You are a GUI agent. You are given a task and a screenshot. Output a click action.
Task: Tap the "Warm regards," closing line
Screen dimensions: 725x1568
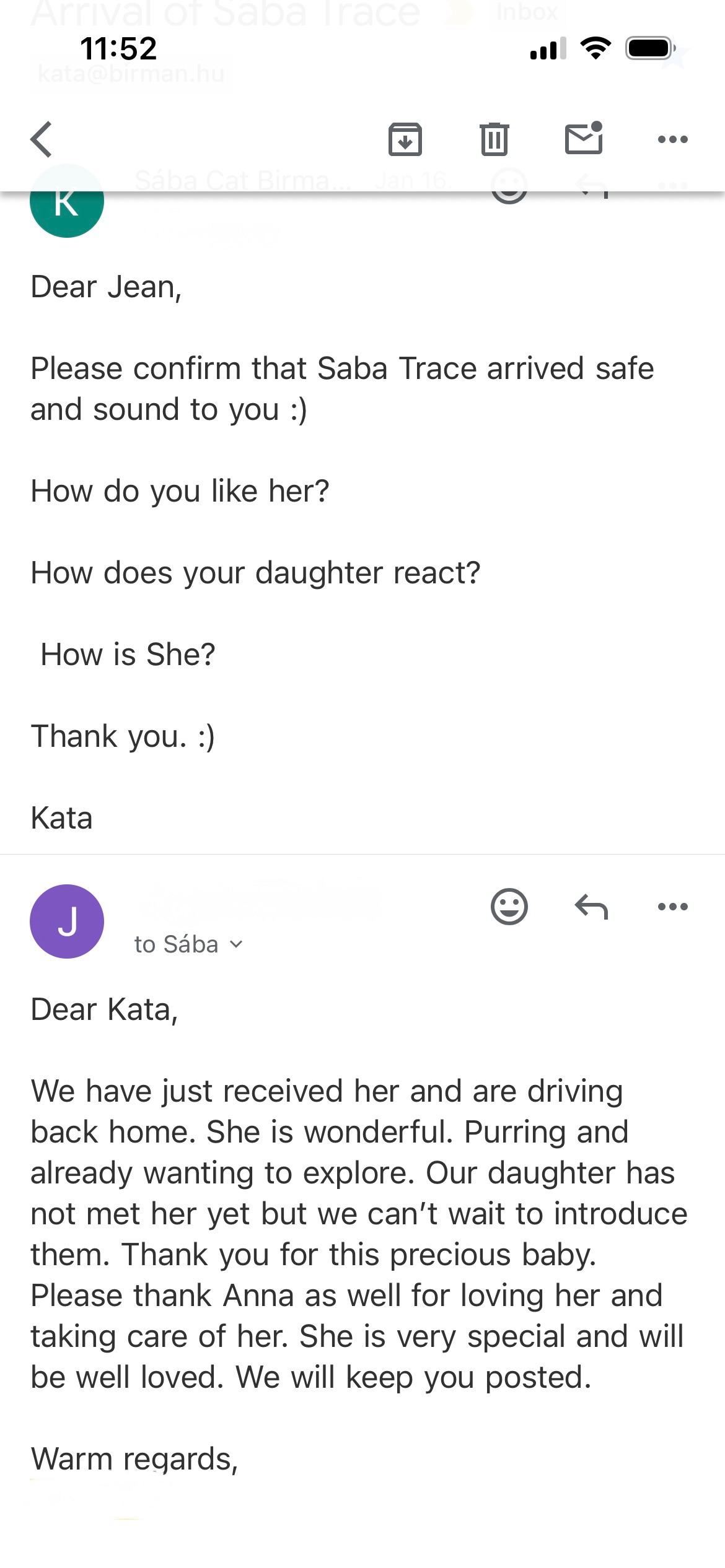(134, 1459)
